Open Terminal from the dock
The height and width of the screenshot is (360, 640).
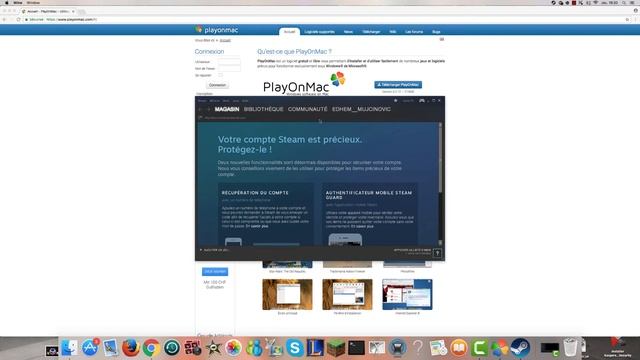(x=356, y=348)
